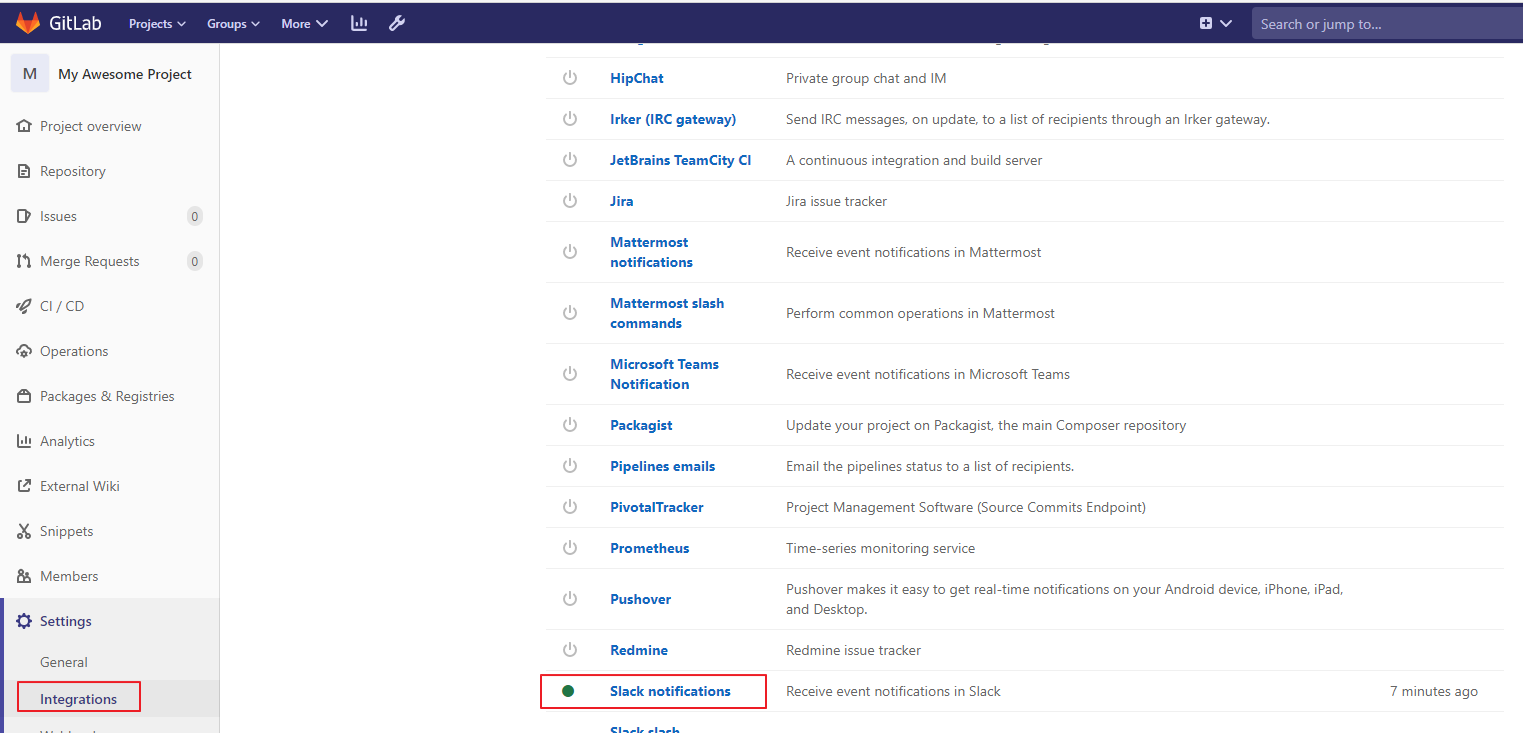Click the Snippets scissors icon in sidebar
This screenshot has height=733, width=1523.
point(24,531)
